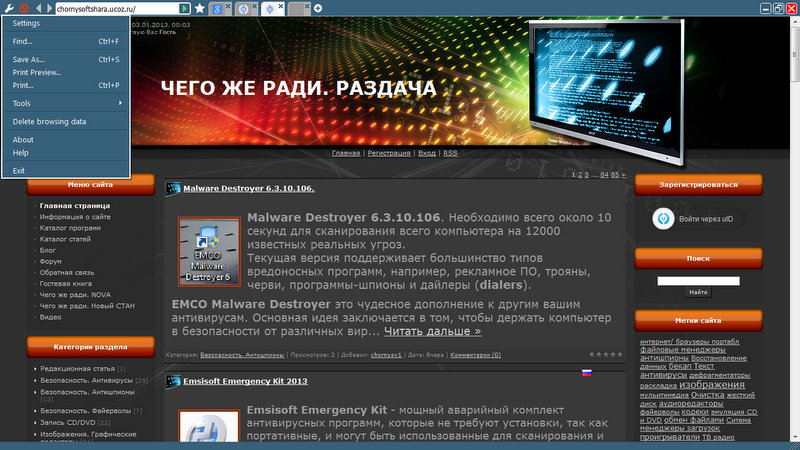Open Информация о сайте in the site menu

pos(75,217)
